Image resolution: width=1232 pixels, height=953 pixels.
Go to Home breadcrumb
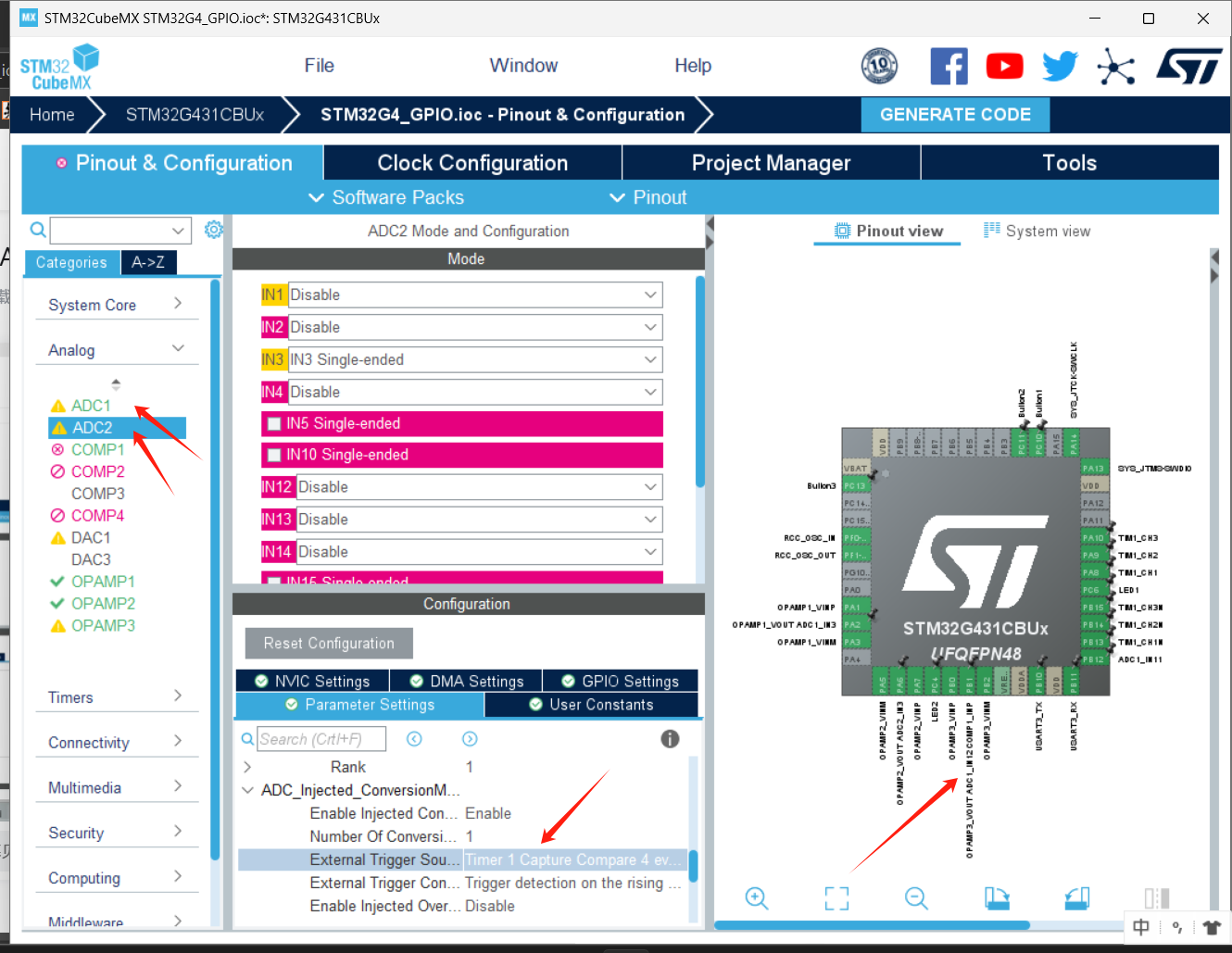pos(52,115)
